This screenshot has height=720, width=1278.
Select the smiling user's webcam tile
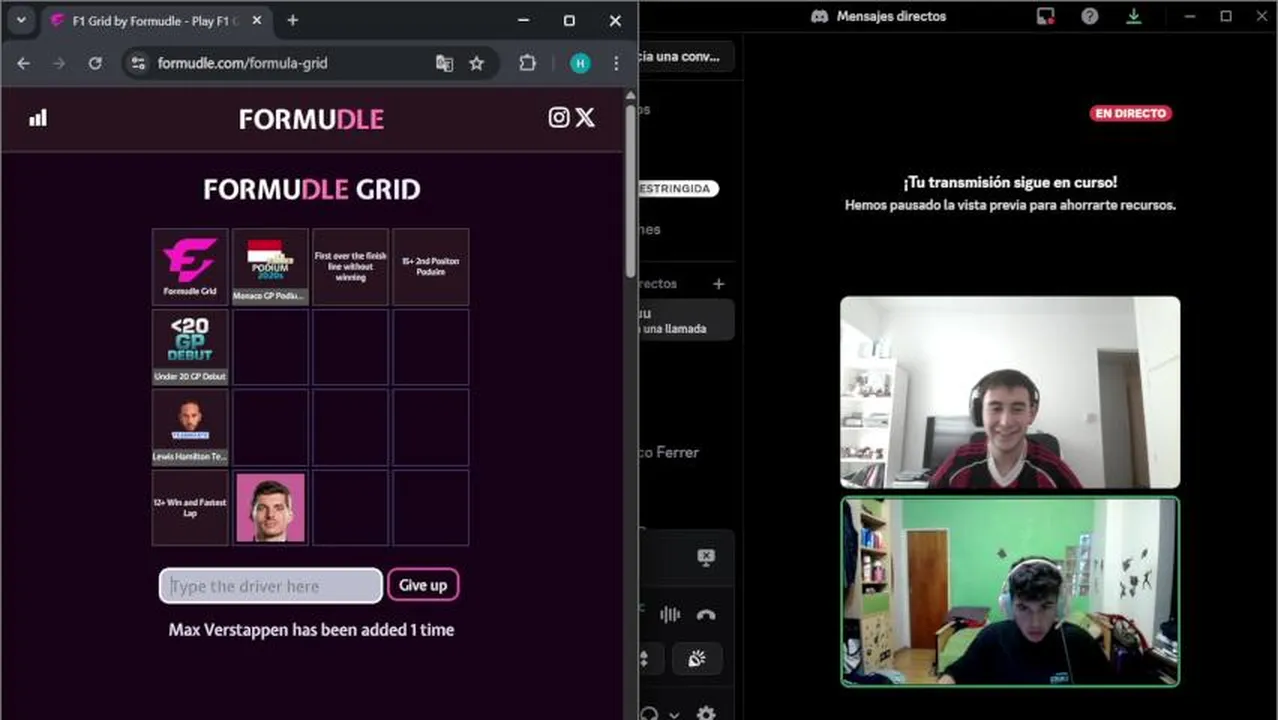(1010, 392)
